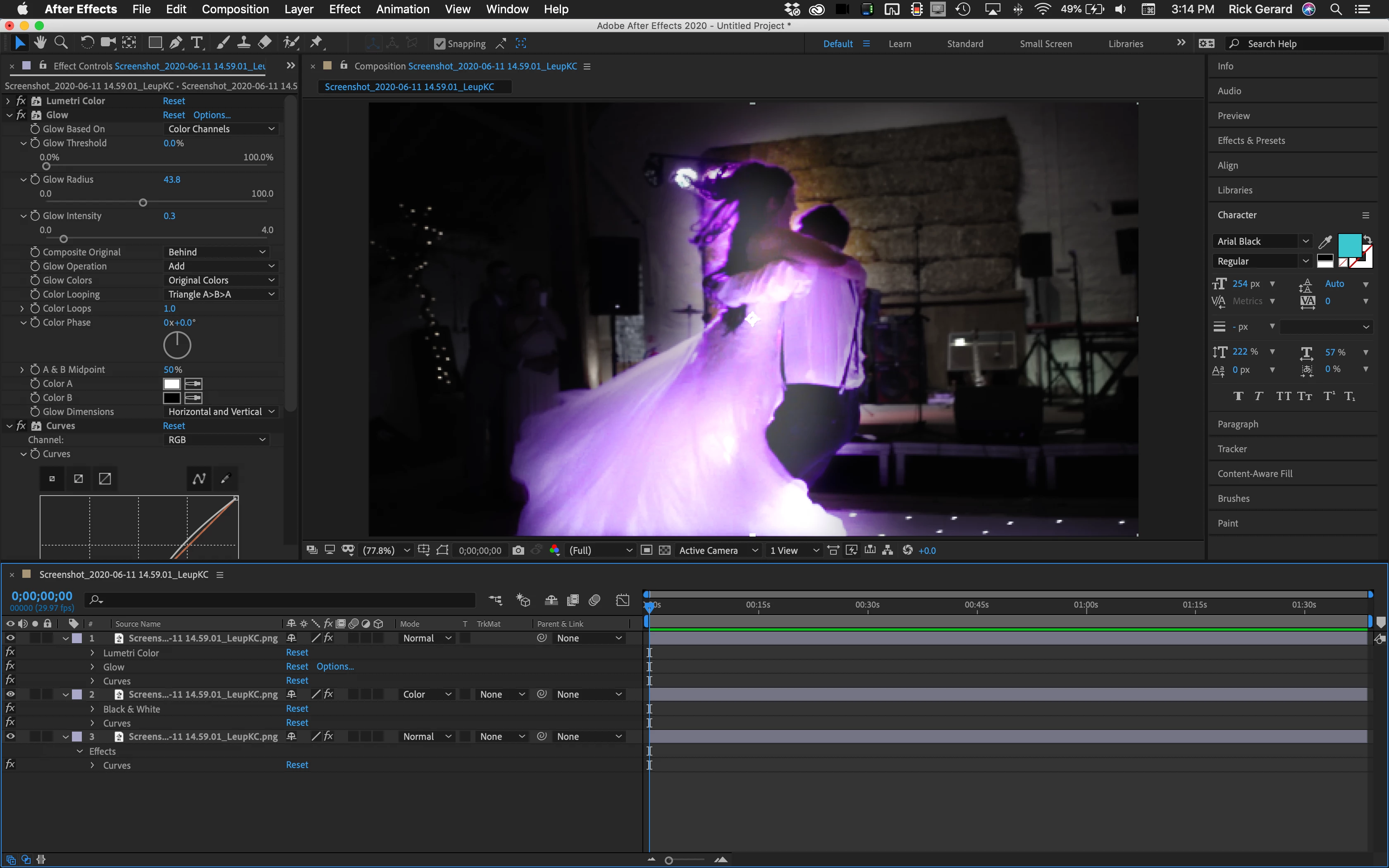Select the Zoom tool in toolbar
Viewport: 1389px width, 868px height.
click(61, 43)
